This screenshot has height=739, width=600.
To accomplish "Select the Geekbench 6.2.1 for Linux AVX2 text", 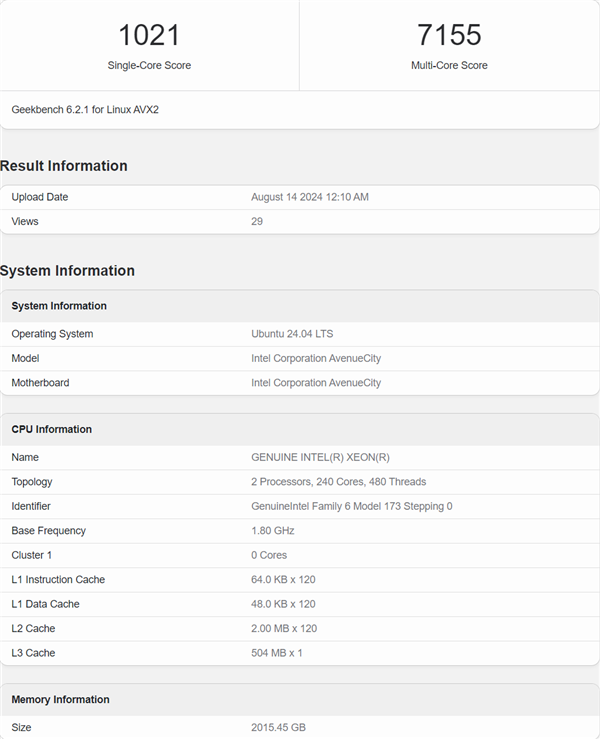I will point(85,109).
